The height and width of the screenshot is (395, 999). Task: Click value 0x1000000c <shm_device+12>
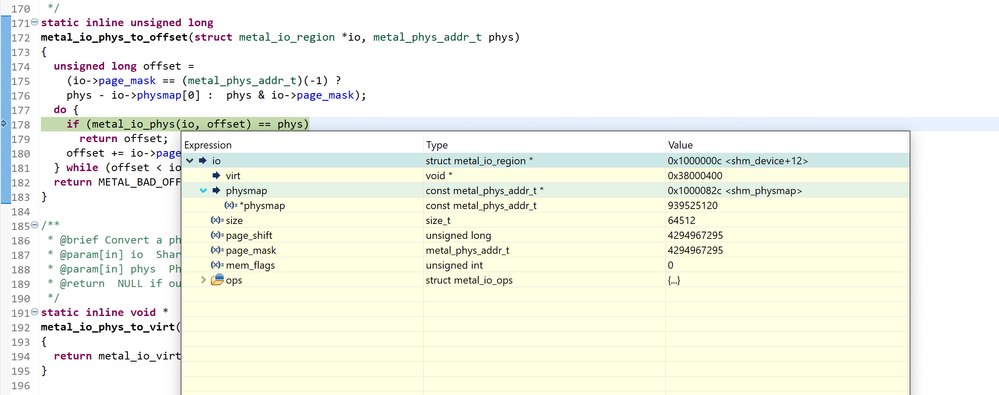pyautogui.click(x=737, y=161)
